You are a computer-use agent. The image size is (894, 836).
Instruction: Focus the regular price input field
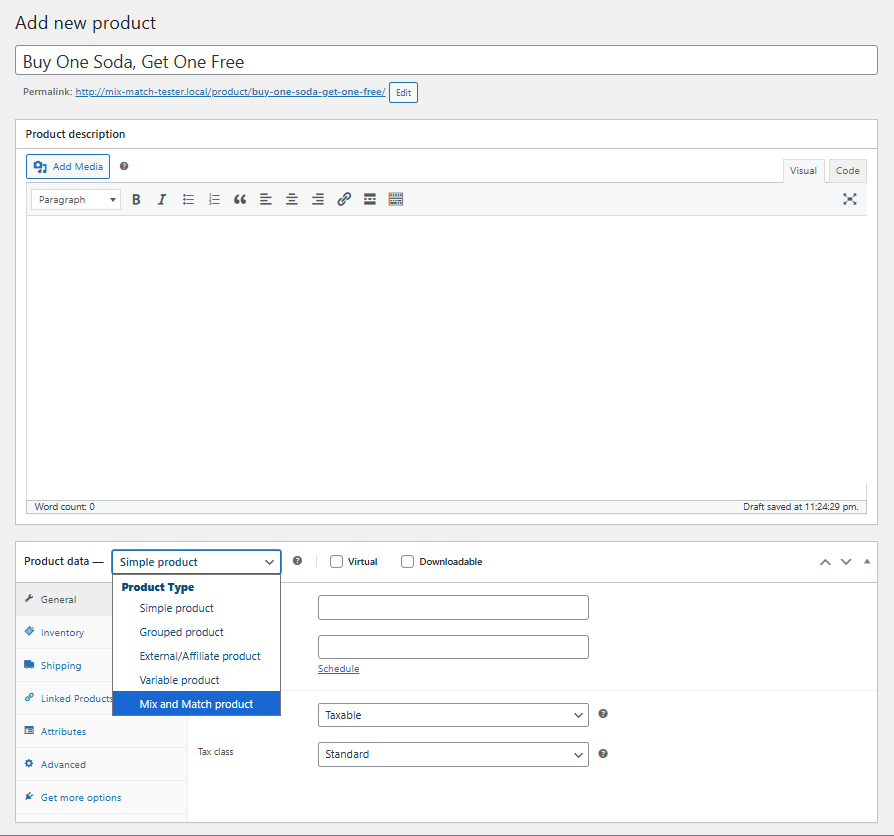[x=453, y=607]
